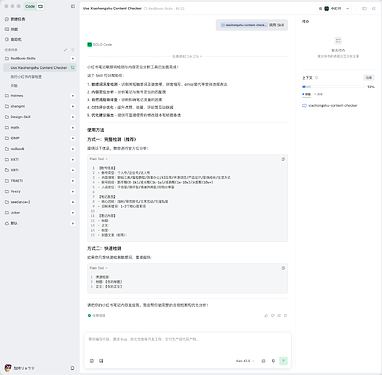Copy the first Plain Text code block
382x375 pixels.
click(x=283, y=159)
